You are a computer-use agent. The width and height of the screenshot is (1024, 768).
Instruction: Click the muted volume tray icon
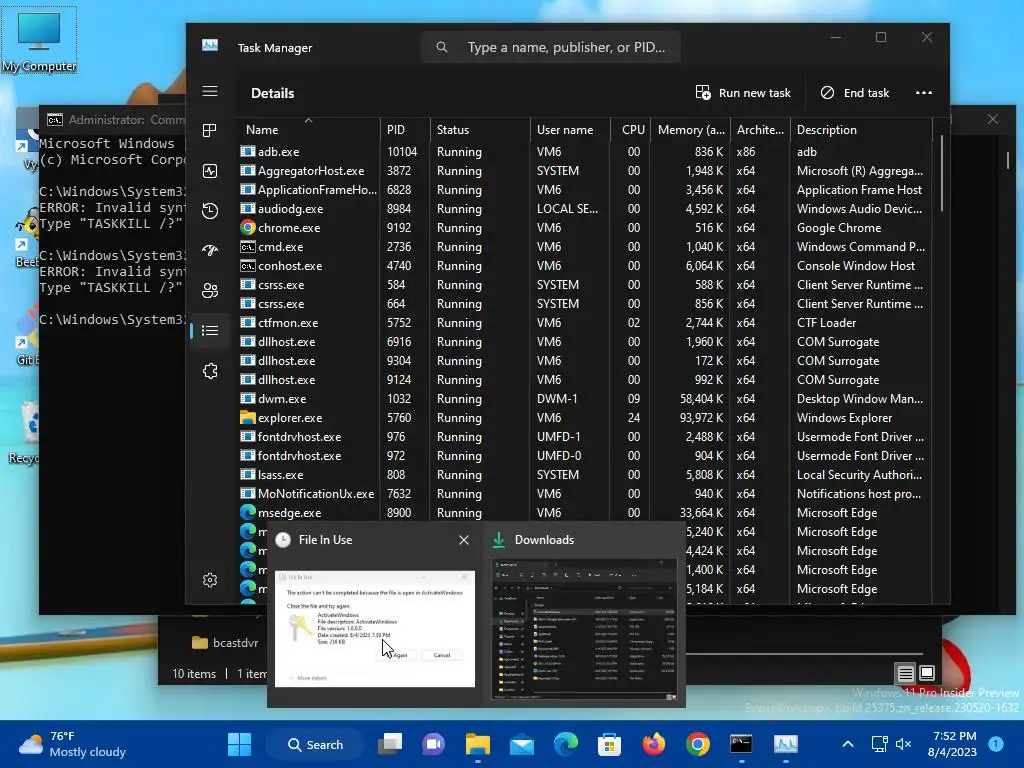(x=904, y=744)
